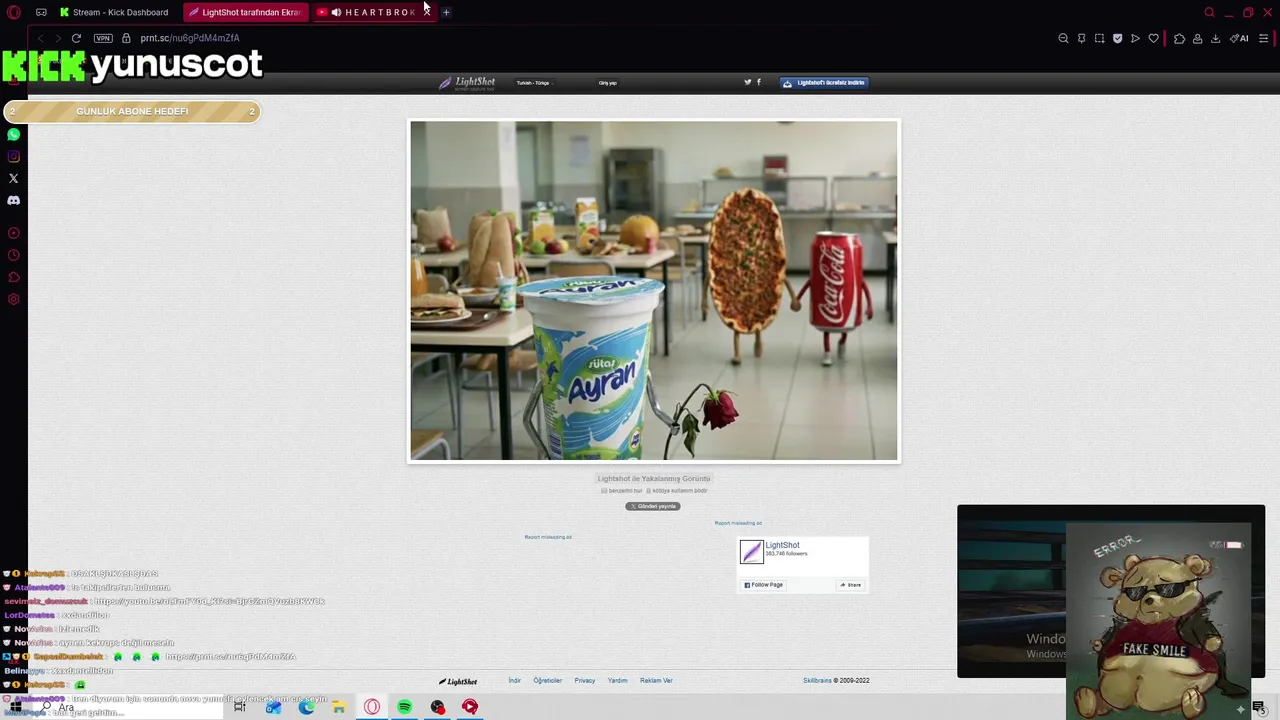Select the LightShot screenshot tab
The image size is (1280, 720).
click(x=245, y=12)
